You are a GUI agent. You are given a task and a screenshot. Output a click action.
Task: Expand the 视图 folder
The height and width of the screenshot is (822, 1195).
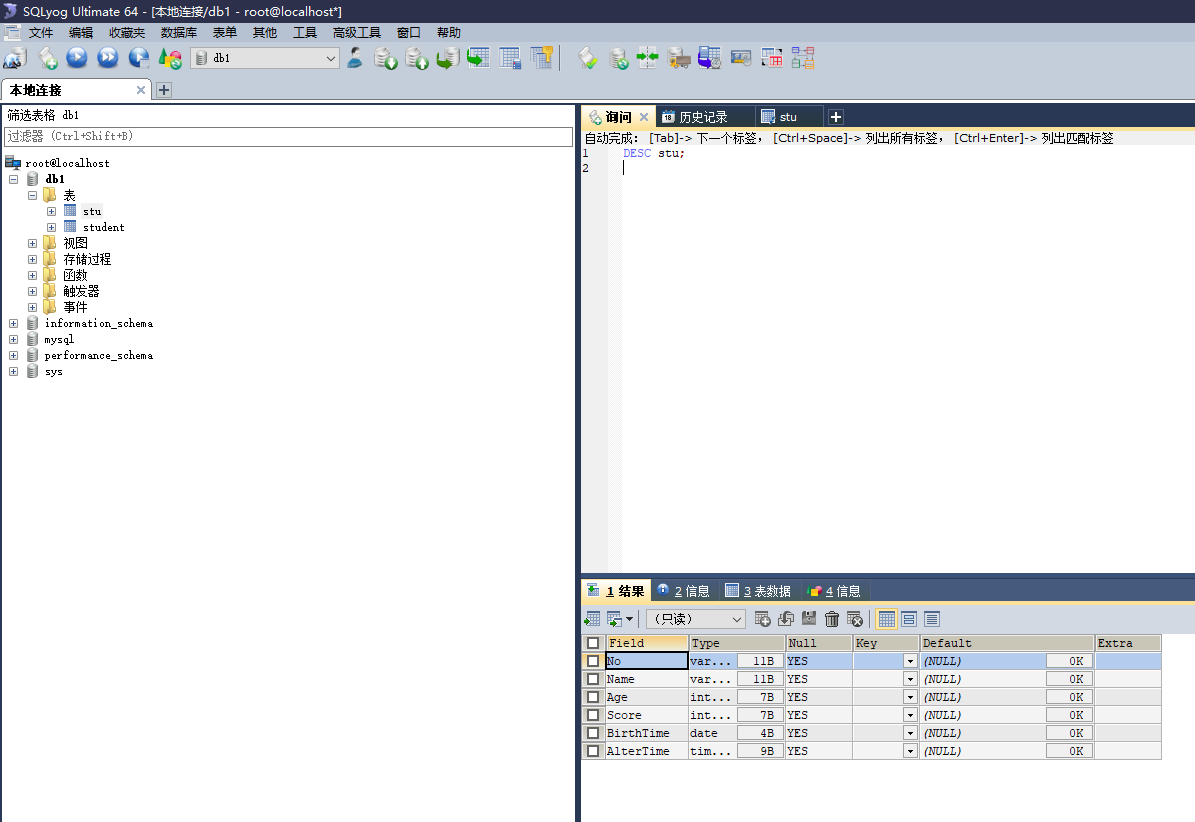click(x=32, y=243)
